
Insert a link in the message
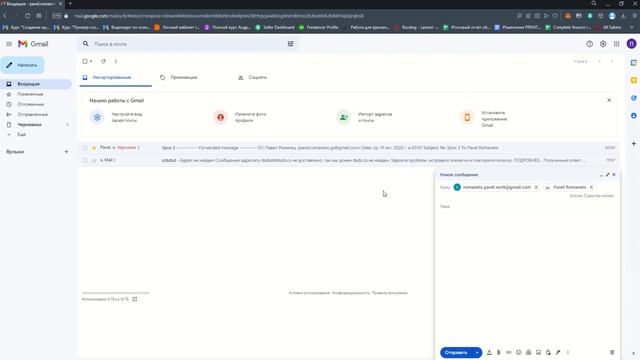pos(509,352)
